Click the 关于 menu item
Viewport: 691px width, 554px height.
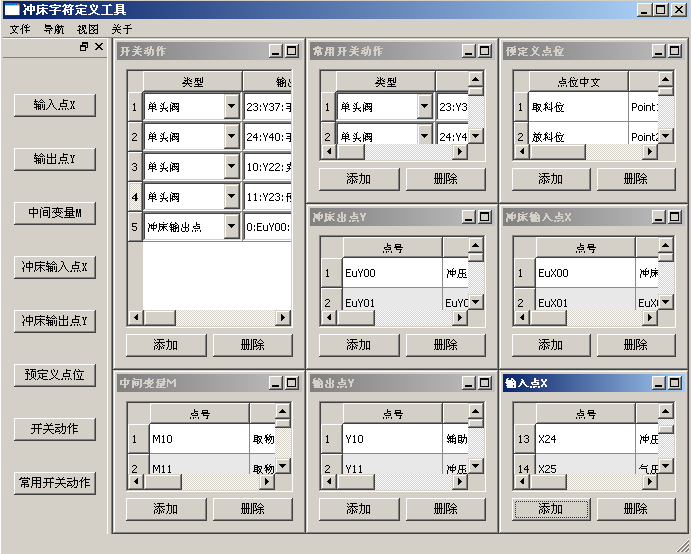121,29
